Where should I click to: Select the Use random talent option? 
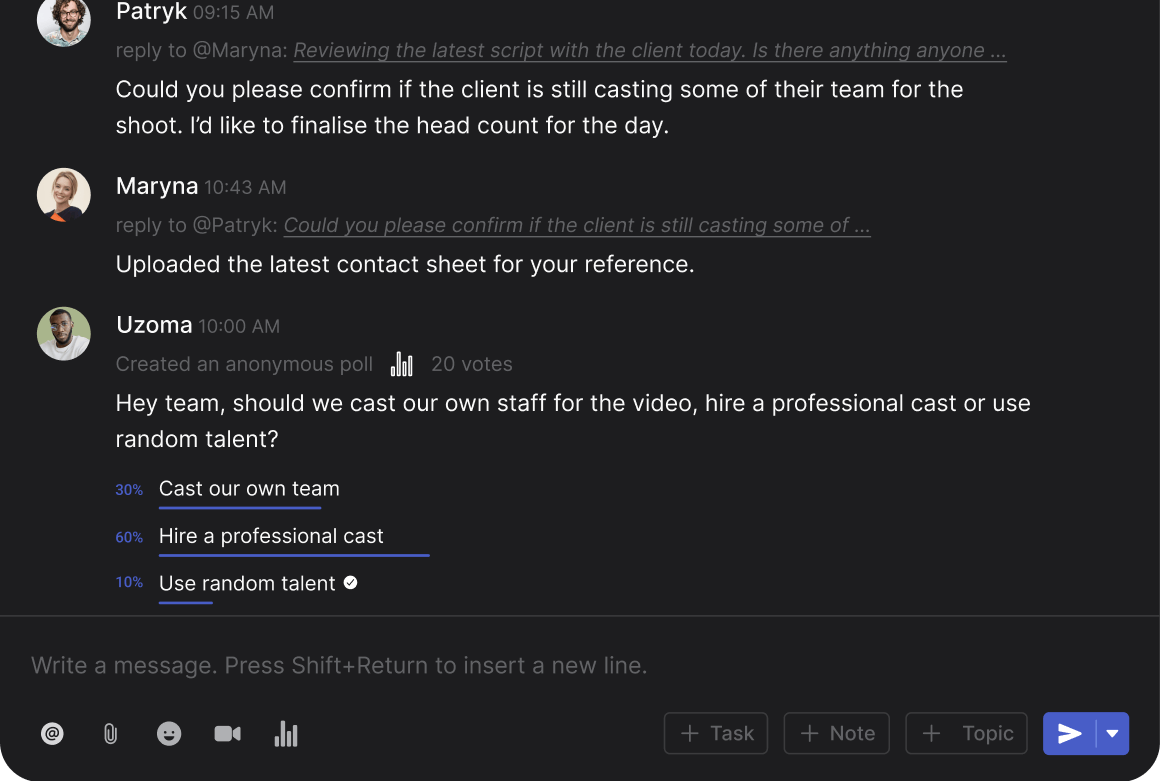coord(247,584)
